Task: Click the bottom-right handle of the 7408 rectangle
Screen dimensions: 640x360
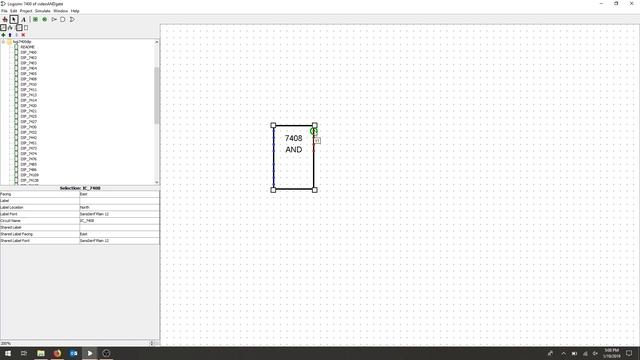Action: 315,190
